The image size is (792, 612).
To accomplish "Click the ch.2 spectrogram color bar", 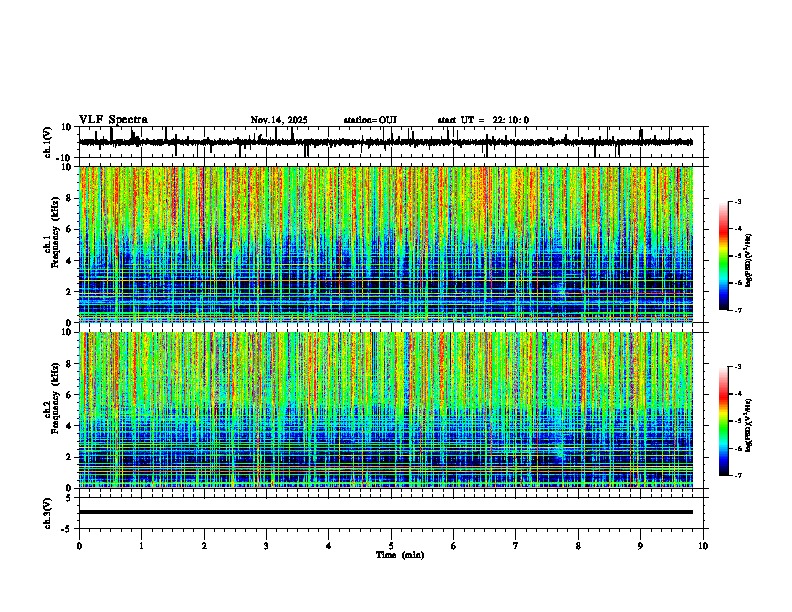I will coord(724,421).
